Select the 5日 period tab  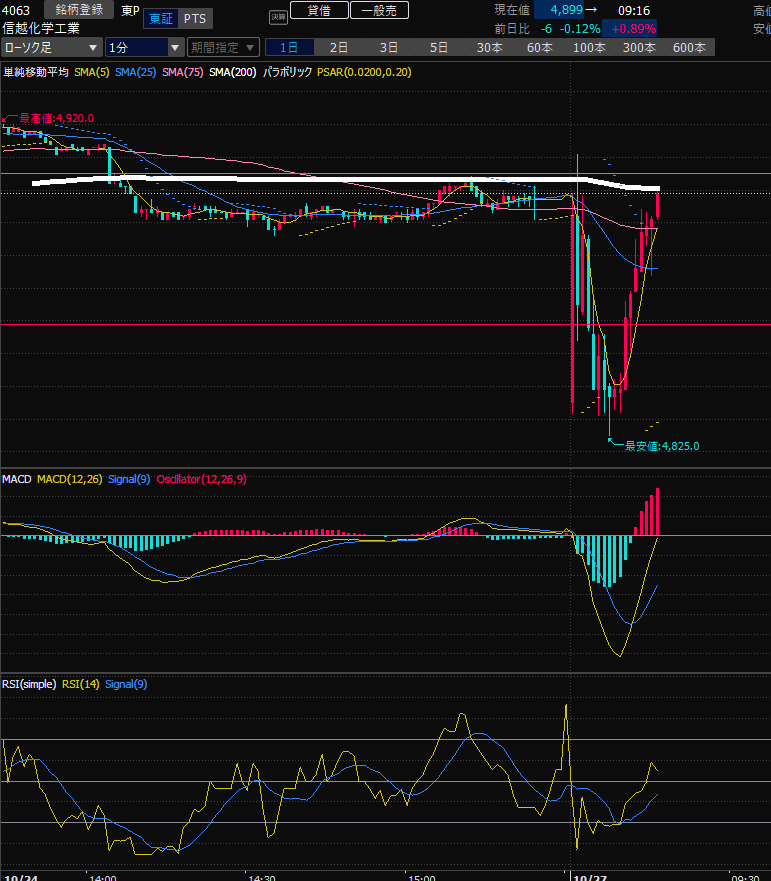(x=439, y=47)
